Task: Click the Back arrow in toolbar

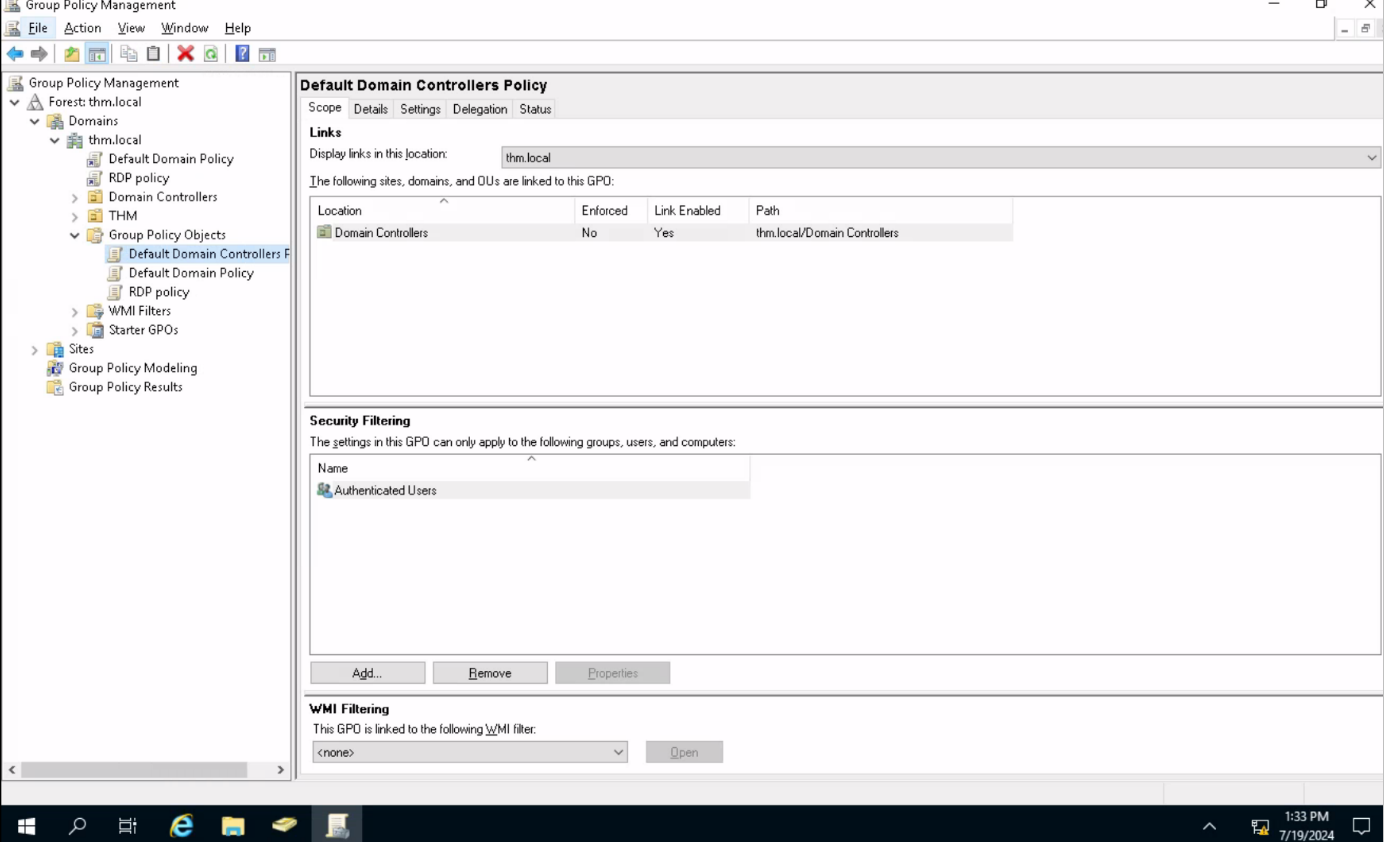Action: [x=15, y=54]
